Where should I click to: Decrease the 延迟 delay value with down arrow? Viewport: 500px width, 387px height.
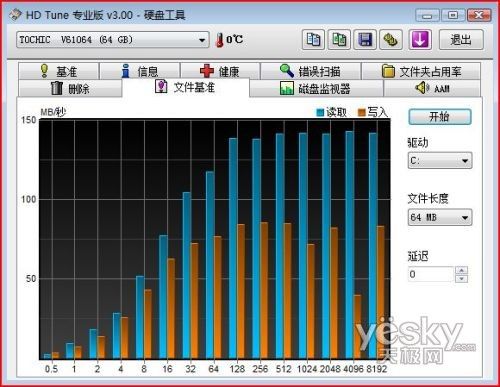click(x=462, y=279)
